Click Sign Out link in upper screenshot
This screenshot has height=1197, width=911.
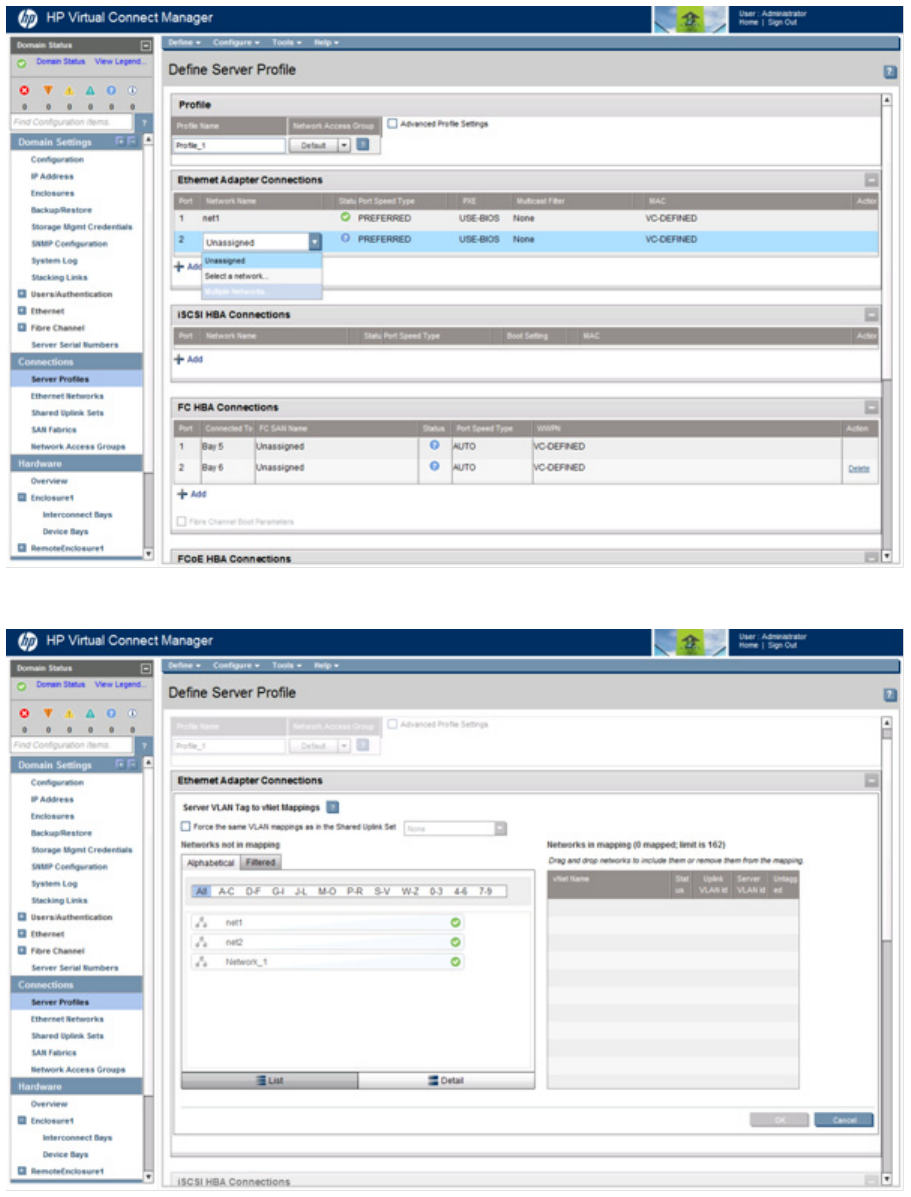[x=783, y=22]
